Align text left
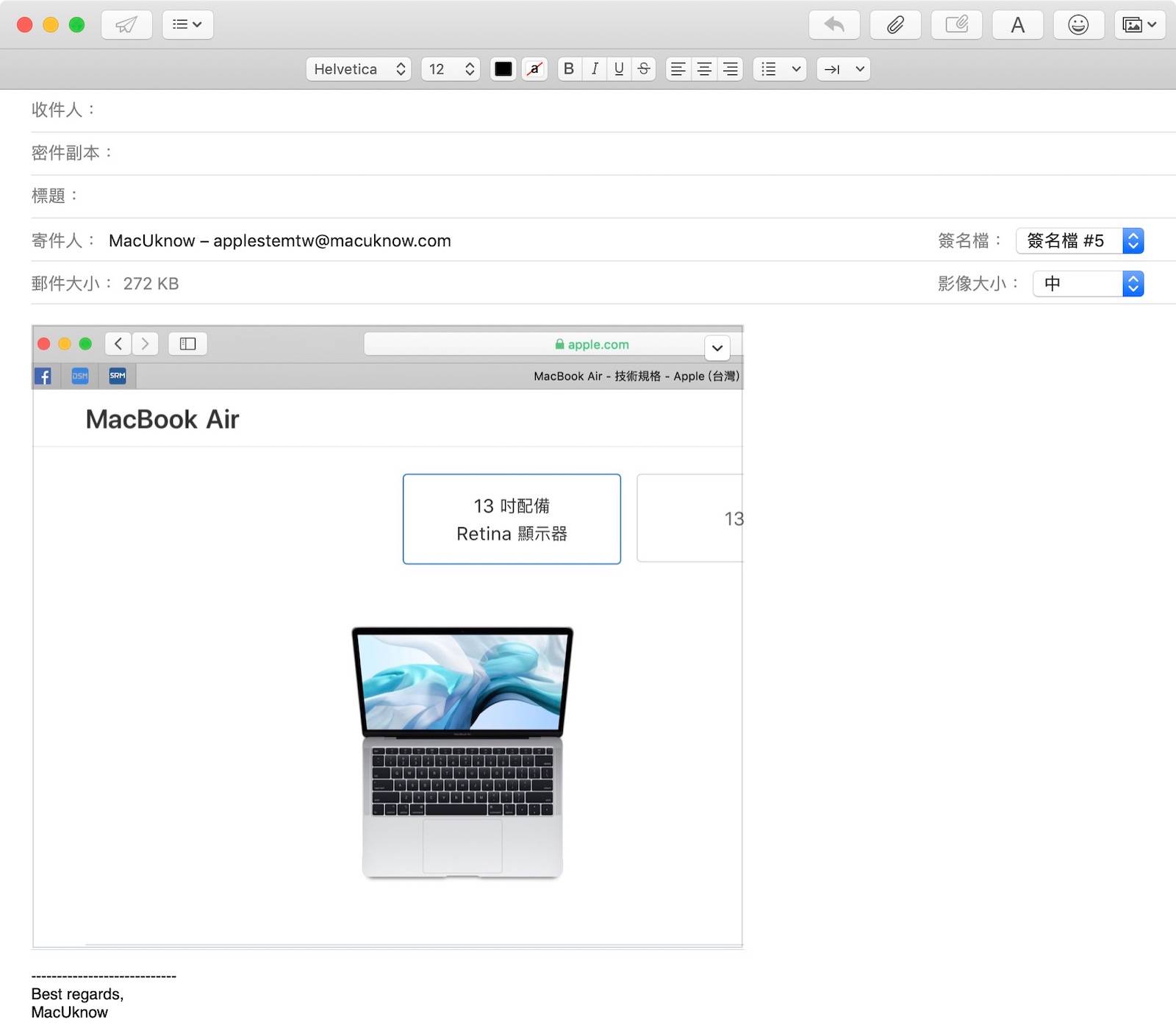Viewport: 1176px width, 1028px height. 678,69
